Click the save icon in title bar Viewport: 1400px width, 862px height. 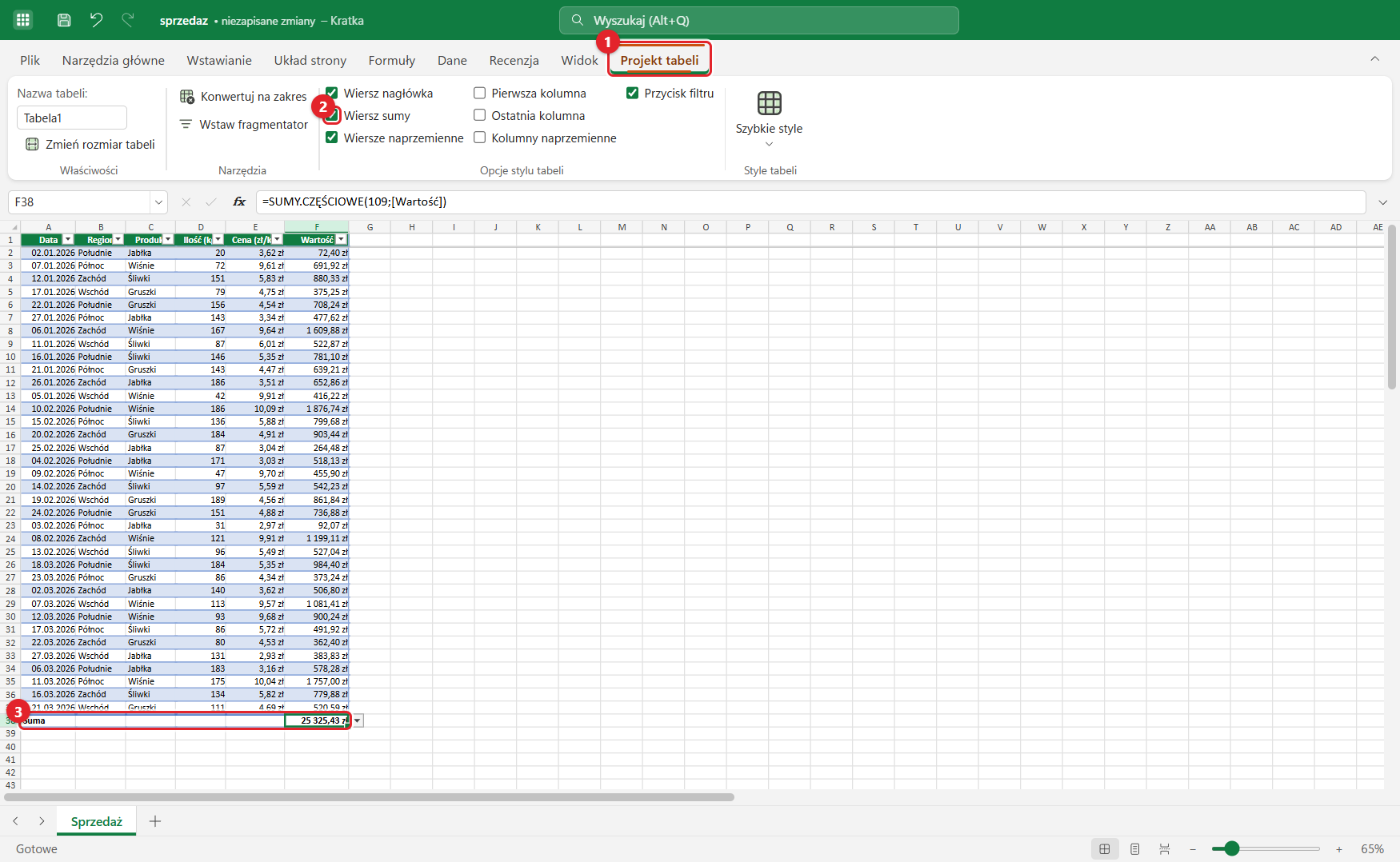point(65,20)
